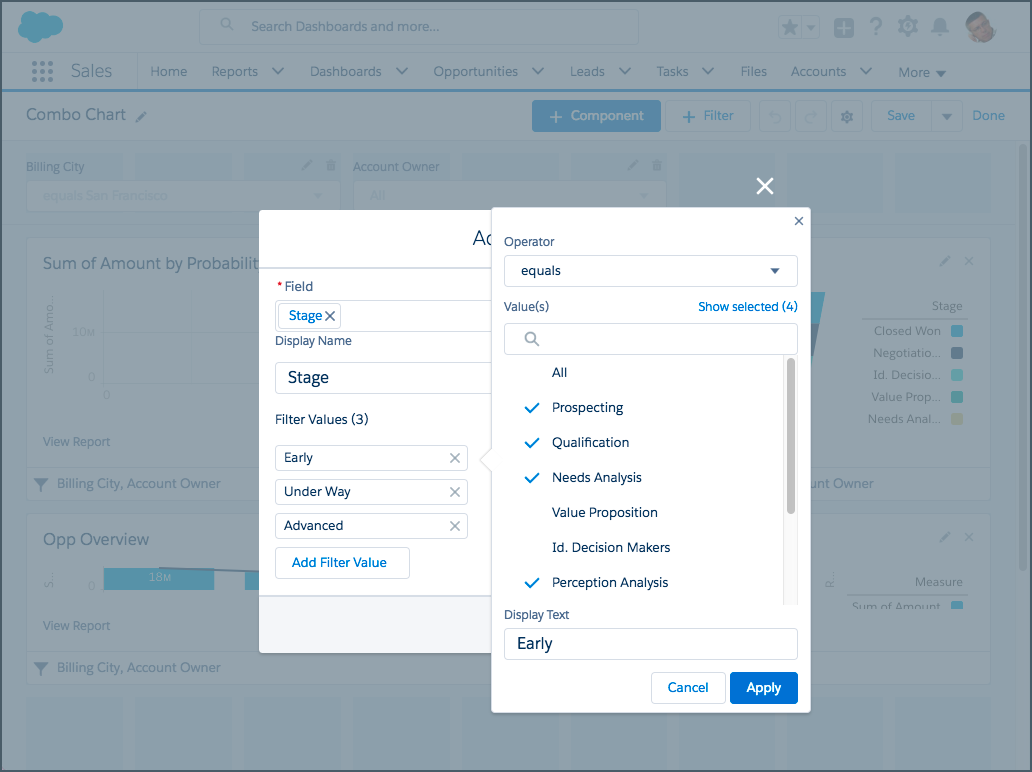Expand the Operator equals dropdown

[650, 271]
